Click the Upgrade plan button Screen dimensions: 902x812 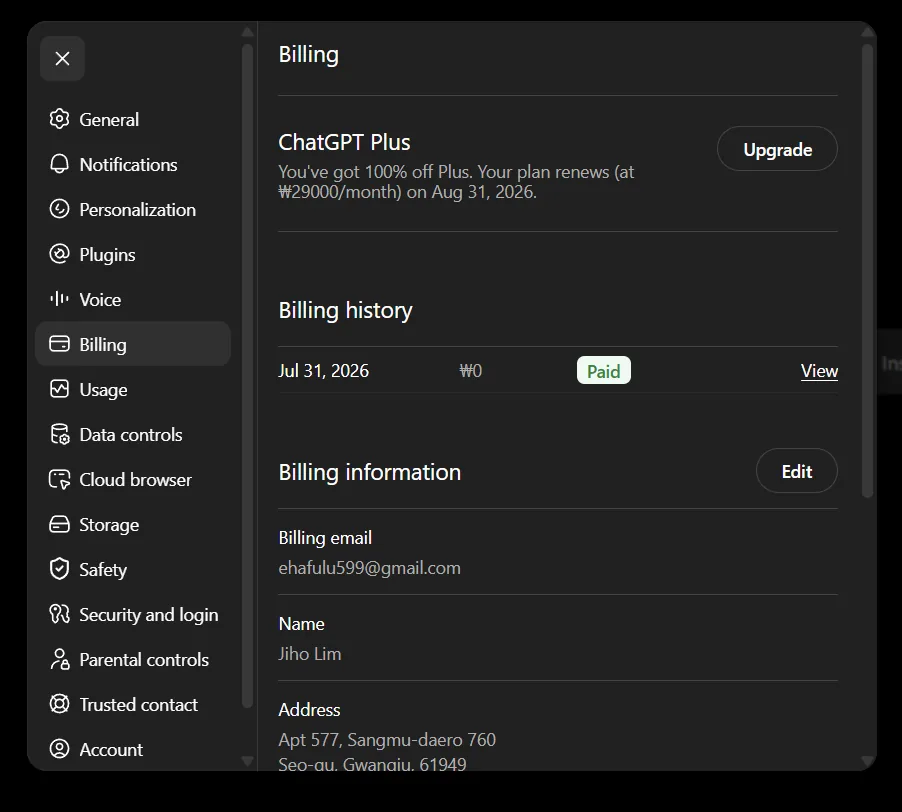[x=777, y=149]
